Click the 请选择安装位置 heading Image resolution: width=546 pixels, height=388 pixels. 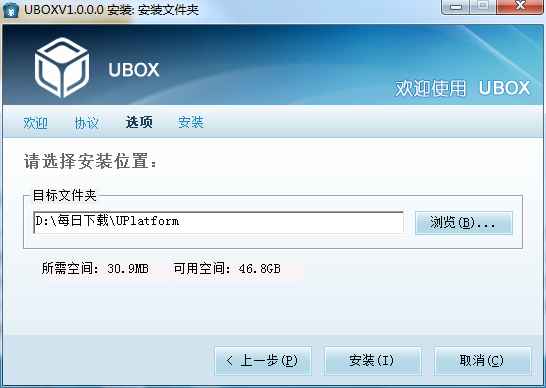(91, 162)
